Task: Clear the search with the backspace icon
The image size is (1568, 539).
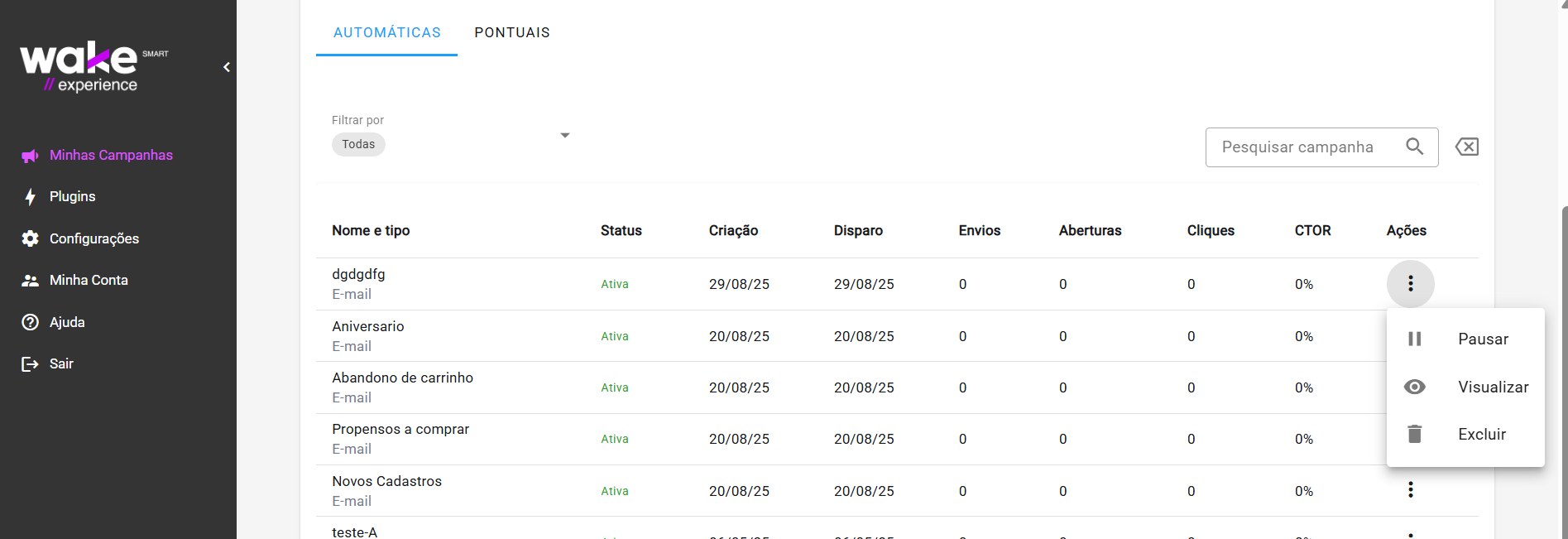Action: [1467, 147]
